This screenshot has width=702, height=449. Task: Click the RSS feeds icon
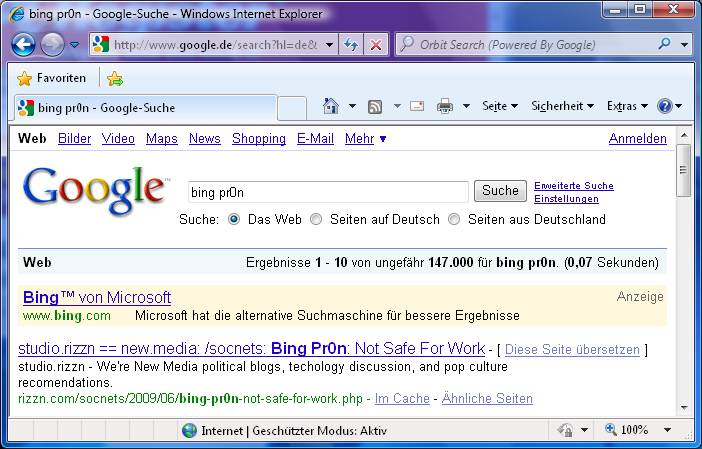point(375,107)
